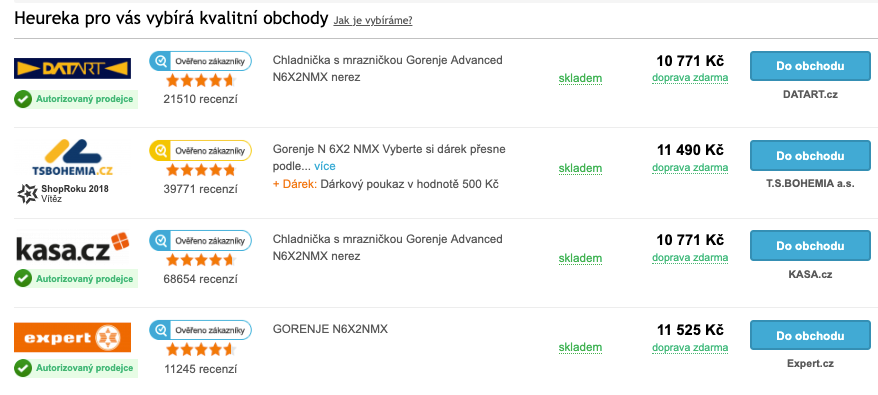Go to Expert.cz via Do obchodu
Viewport: 878px width, 395px height.
point(810,336)
